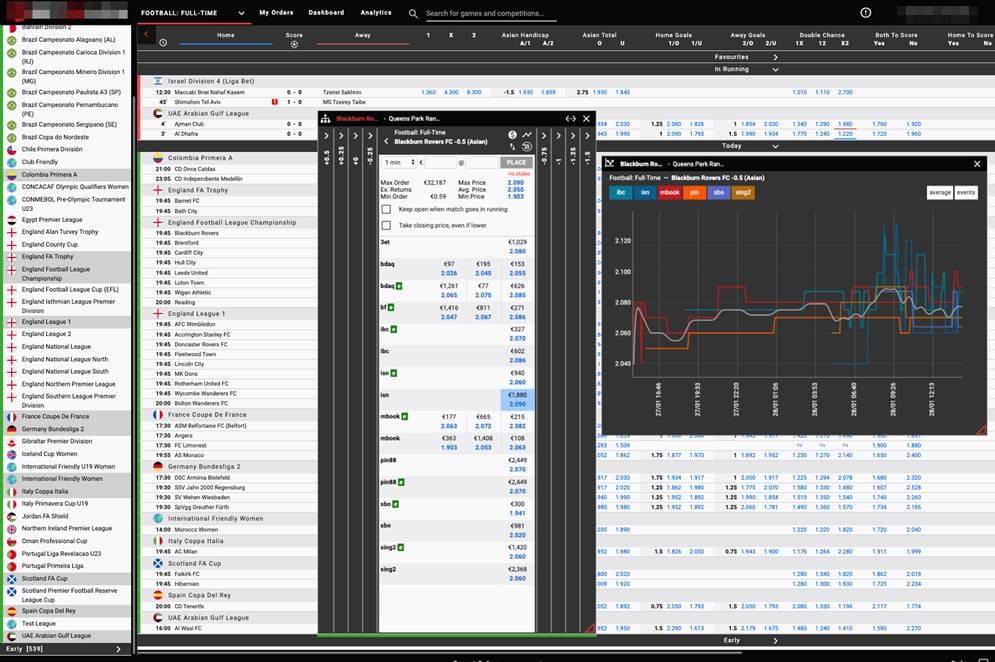Open the price chart icon in the bet panel
This screenshot has width=995, height=662.
coord(527,135)
